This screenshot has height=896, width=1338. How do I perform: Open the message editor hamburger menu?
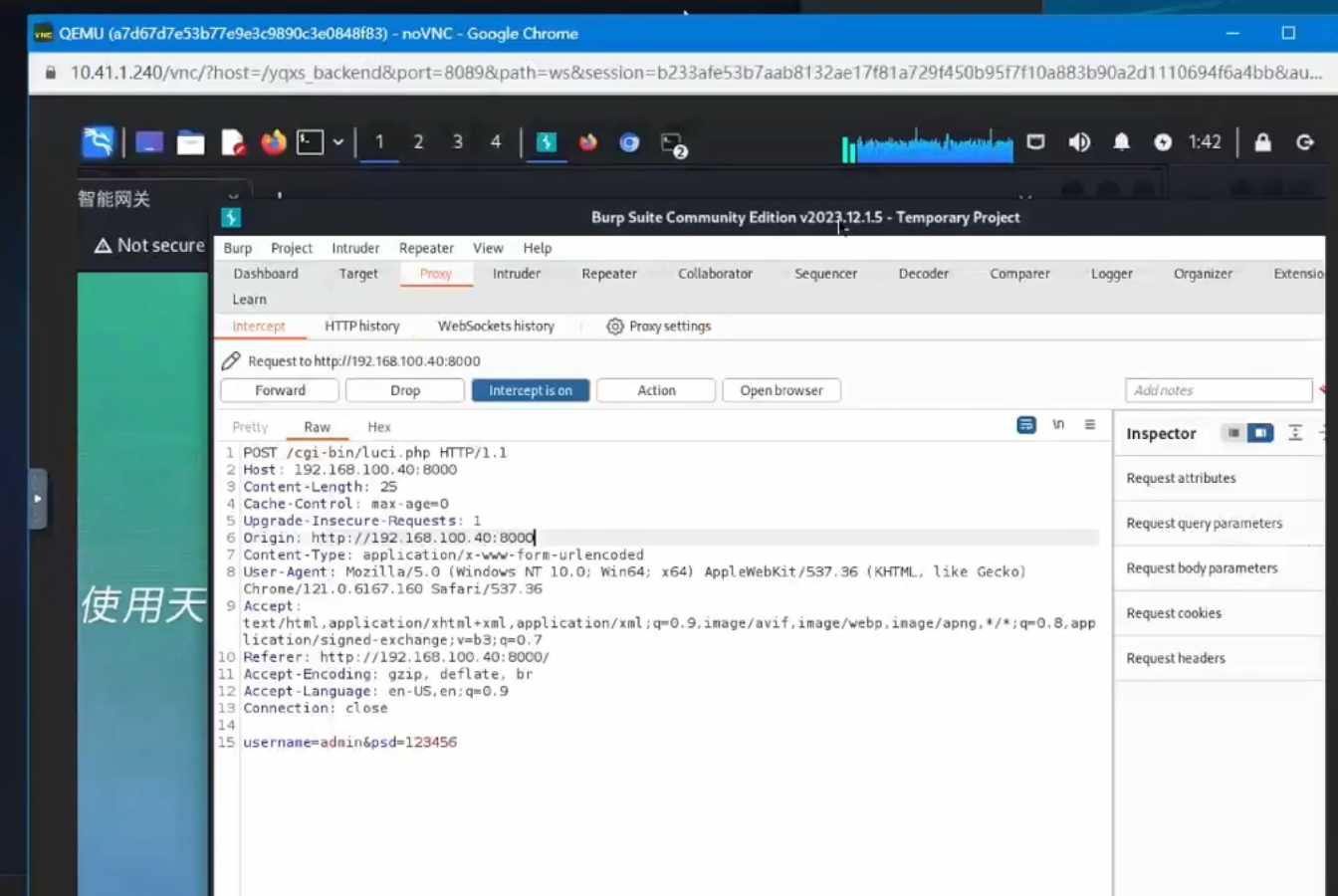pyautogui.click(x=1090, y=425)
